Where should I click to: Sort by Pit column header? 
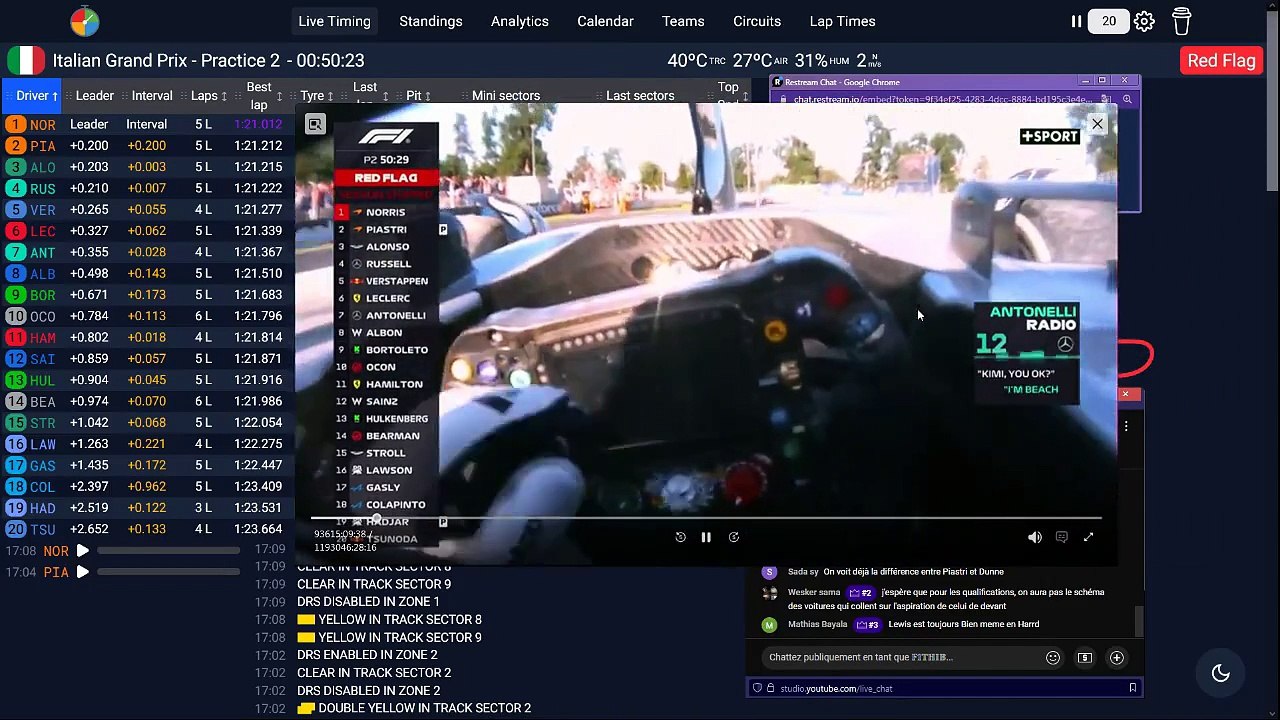(419, 96)
